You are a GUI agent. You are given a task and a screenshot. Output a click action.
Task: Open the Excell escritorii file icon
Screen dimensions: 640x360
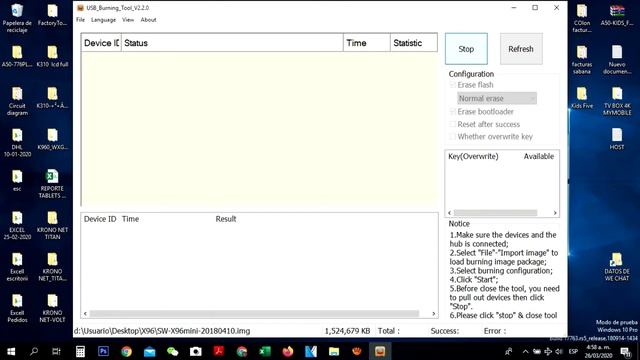17,267
